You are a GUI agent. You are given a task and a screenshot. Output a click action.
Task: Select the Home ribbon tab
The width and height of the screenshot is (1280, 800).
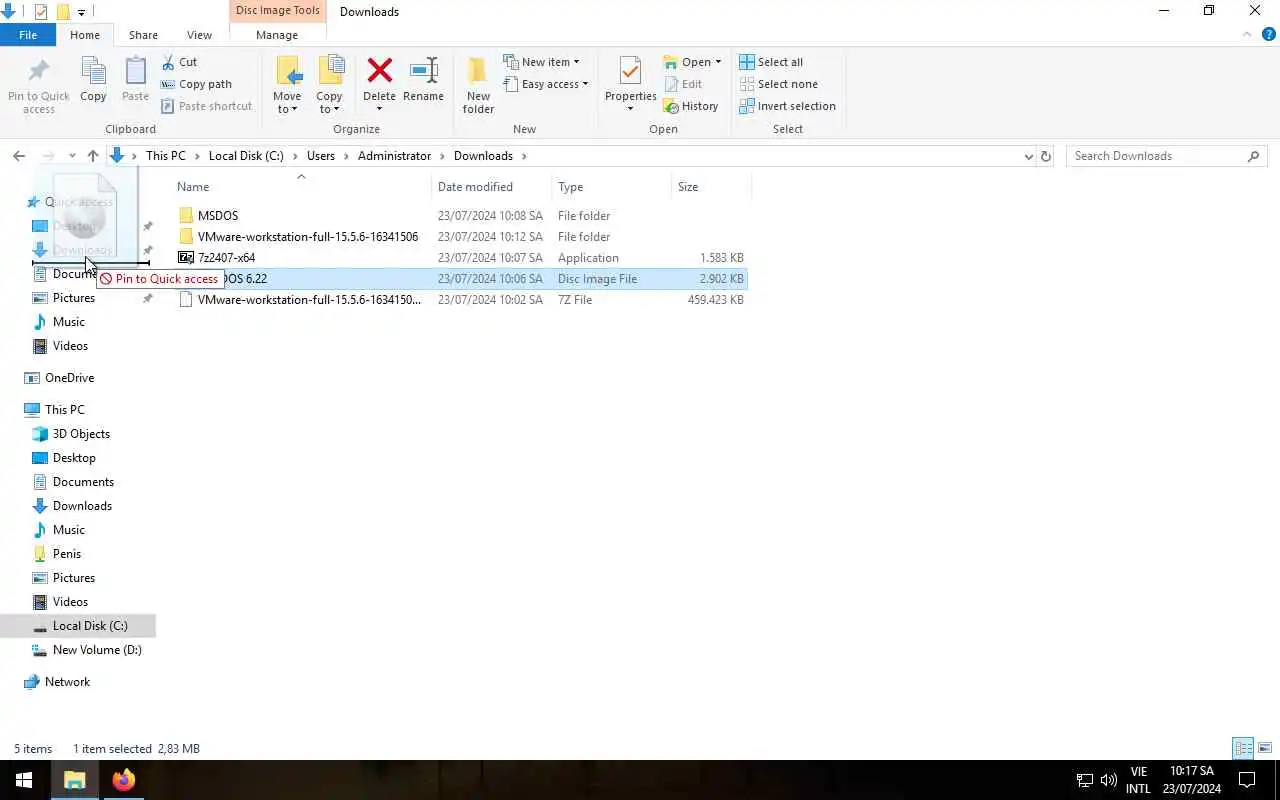pyautogui.click(x=85, y=35)
